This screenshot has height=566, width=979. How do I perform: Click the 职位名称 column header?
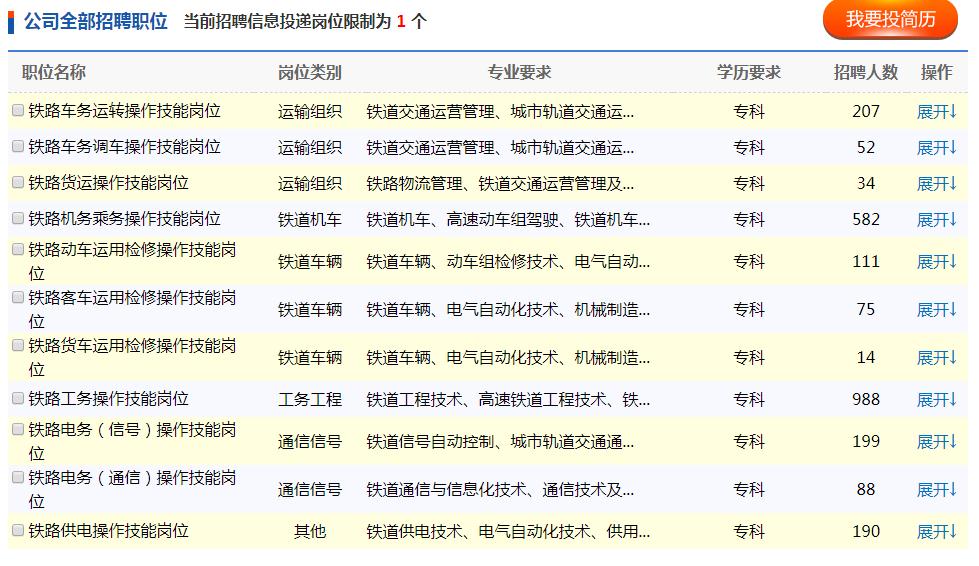click(54, 73)
